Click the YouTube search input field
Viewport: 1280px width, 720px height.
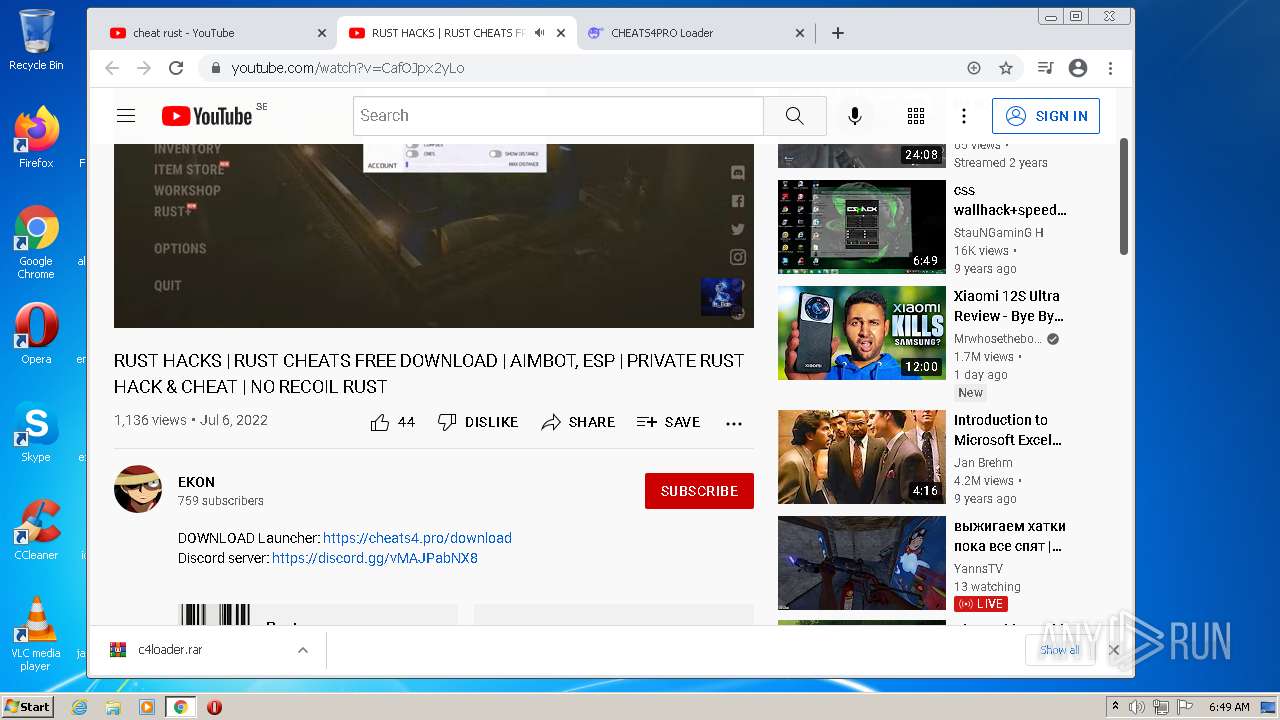click(x=558, y=116)
